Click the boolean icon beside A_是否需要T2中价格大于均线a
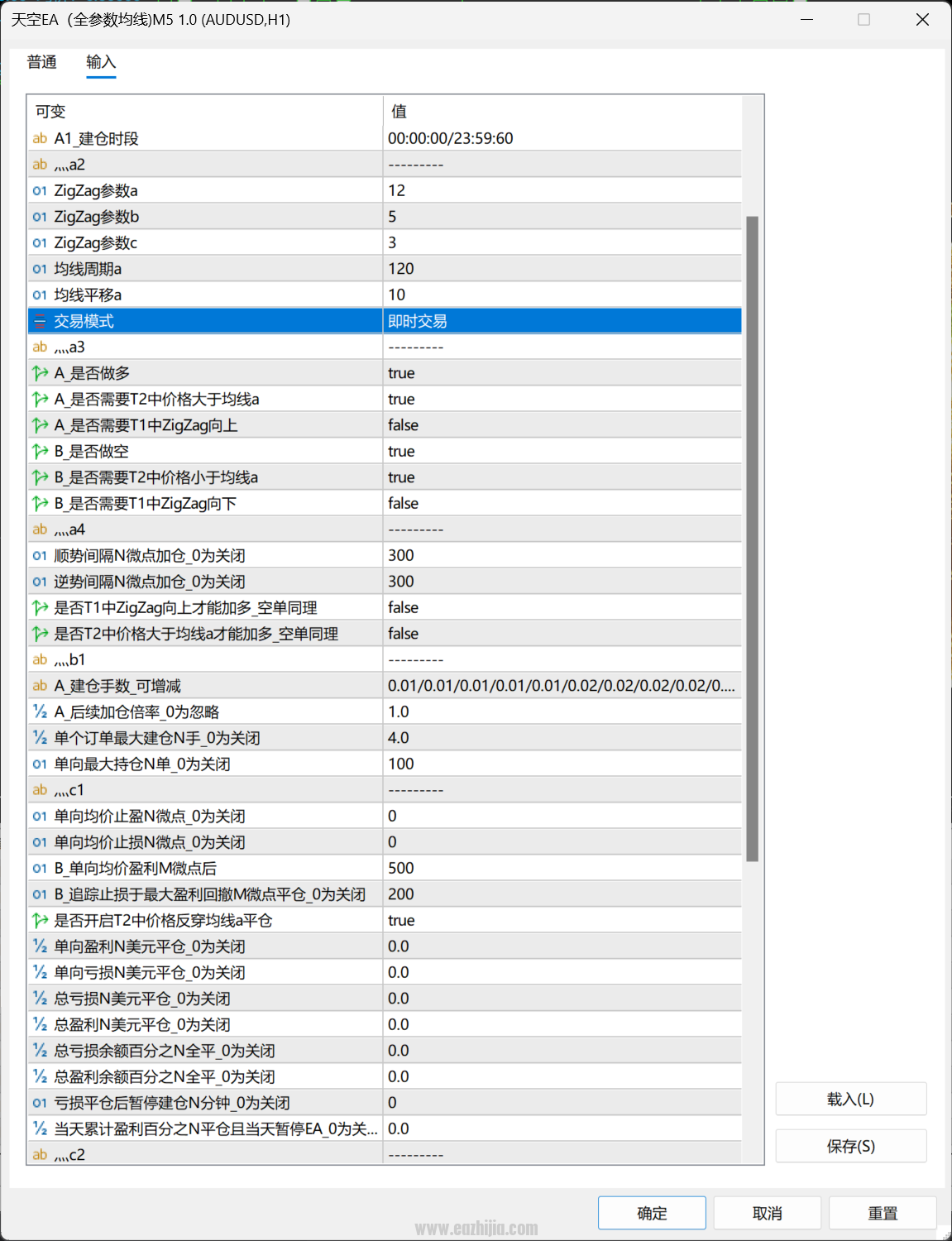952x1241 pixels. pyautogui.click(x=40, y=400)
